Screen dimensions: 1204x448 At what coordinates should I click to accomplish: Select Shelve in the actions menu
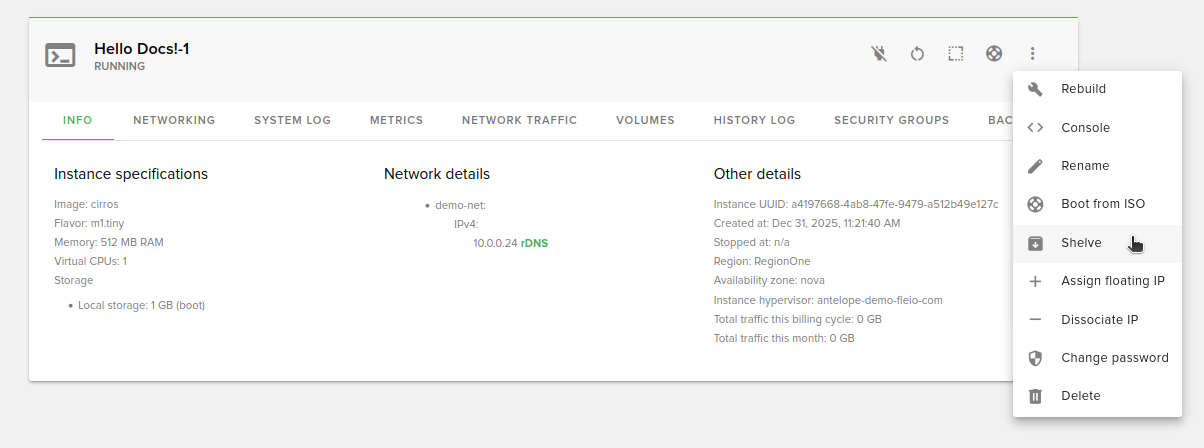point(1081,243)
